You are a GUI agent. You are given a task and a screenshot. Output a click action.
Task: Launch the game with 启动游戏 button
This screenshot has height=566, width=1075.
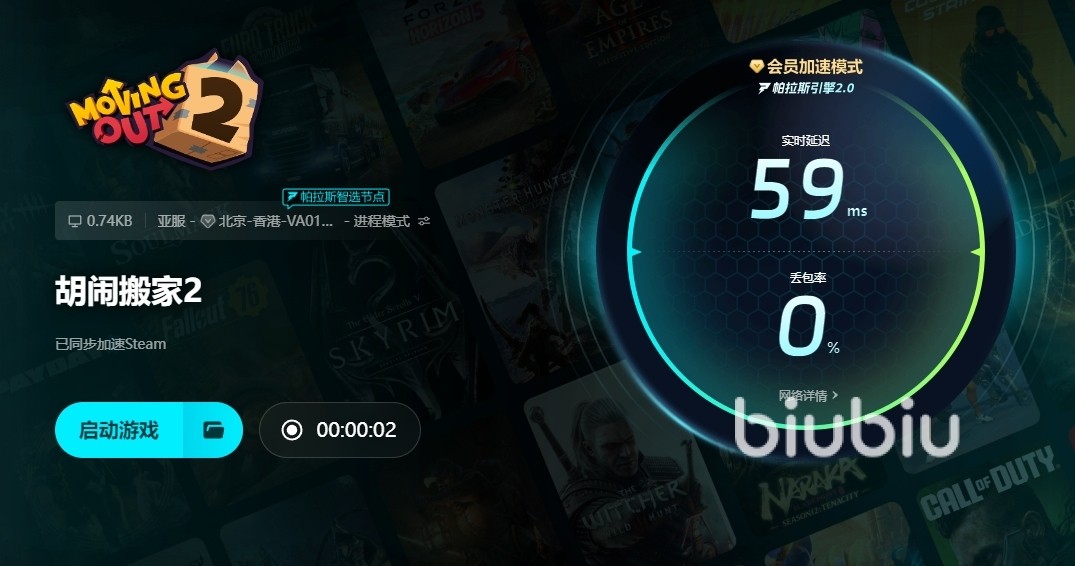[x=119, y=430]
